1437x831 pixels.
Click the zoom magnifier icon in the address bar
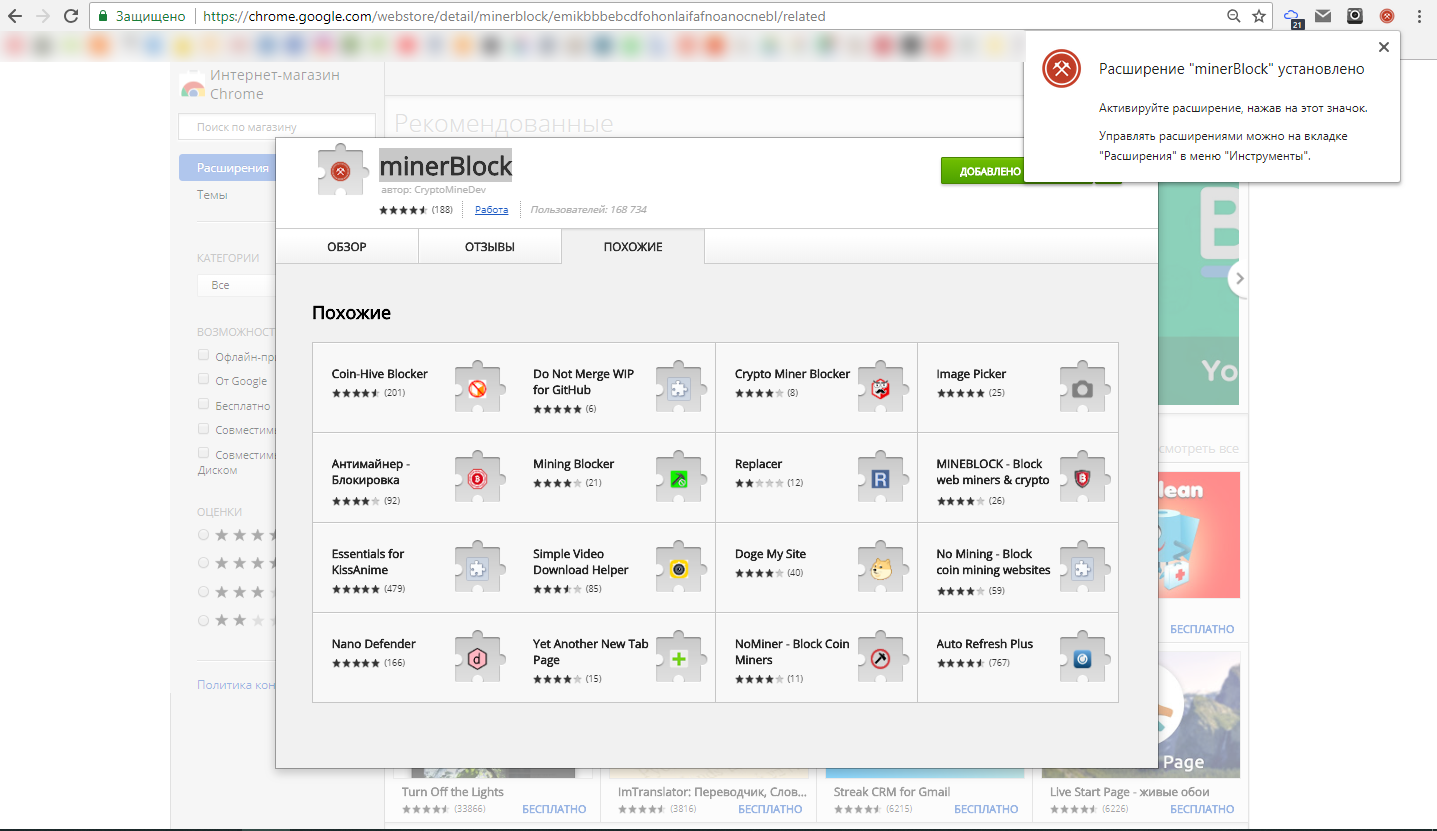tap(1234, 16)
